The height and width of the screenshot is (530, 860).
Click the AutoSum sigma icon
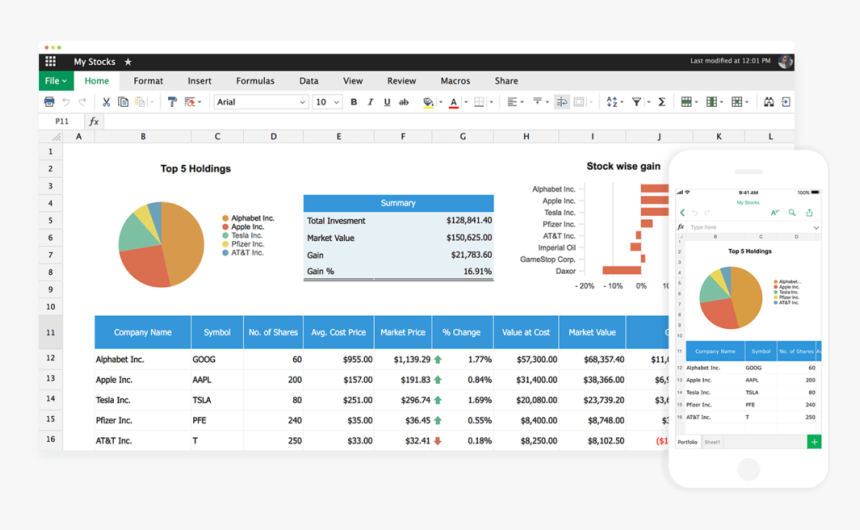pyautogui.click(x=662, y=102)
